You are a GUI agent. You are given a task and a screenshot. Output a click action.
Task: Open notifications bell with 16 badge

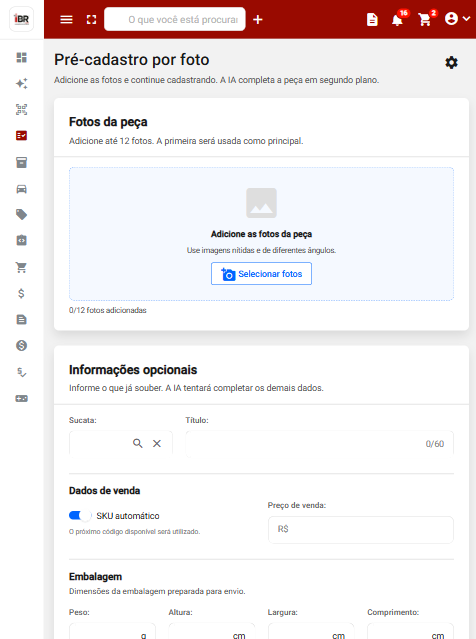coord(397,19)
